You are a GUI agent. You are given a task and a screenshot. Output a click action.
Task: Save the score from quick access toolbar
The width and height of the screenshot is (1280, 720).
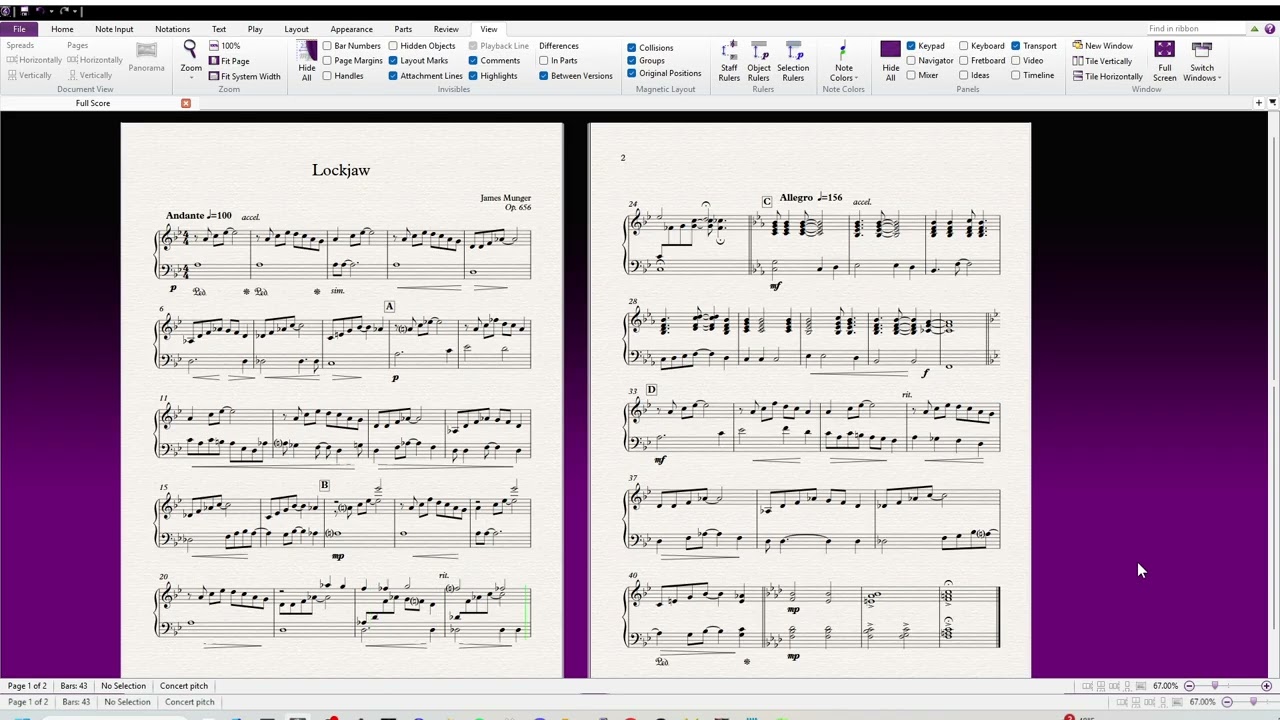[x=23, y=11]
